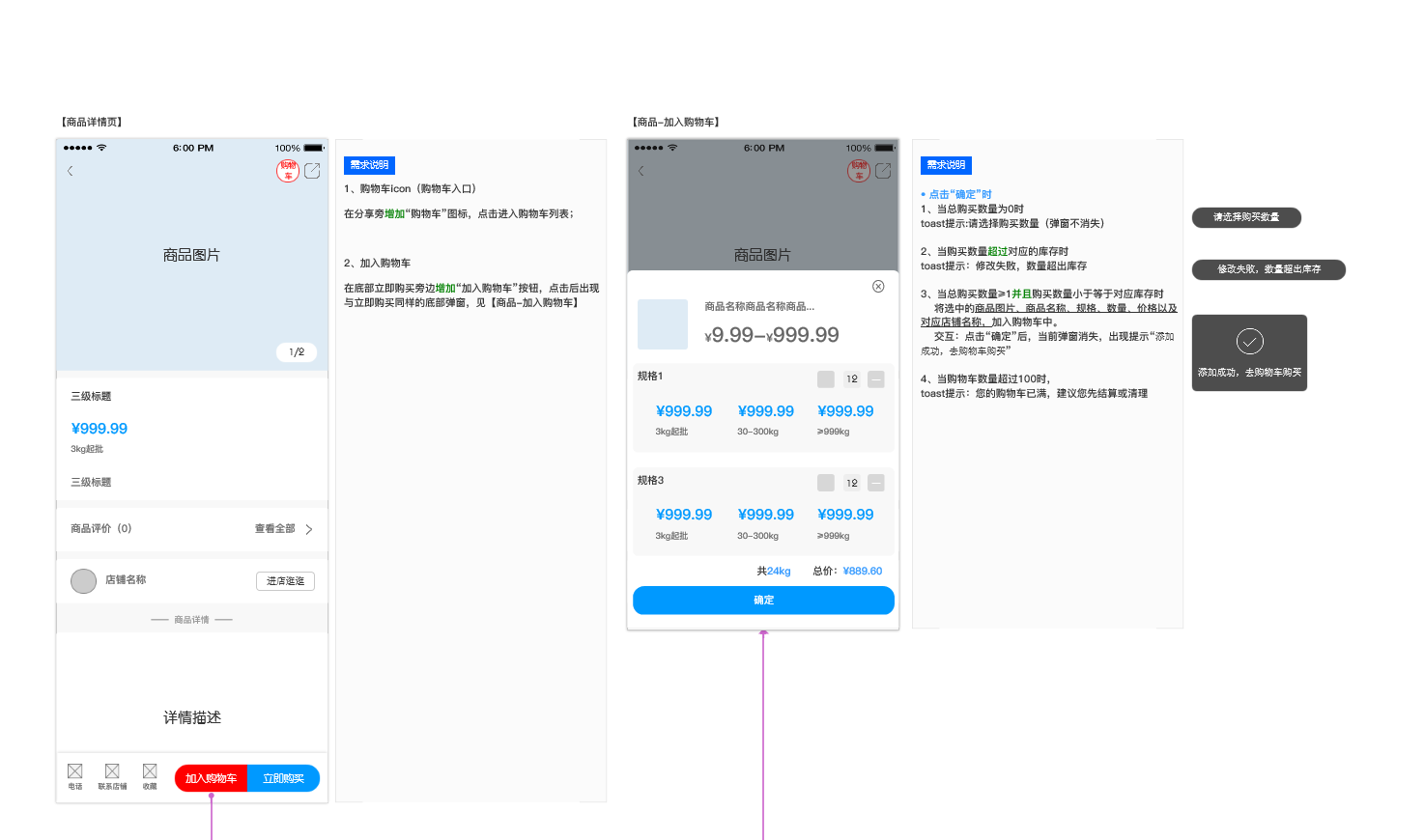1424x840 pixels.
Task: Click the 详情描述 text
Action: pyautogui.click(x=192, y=717)
